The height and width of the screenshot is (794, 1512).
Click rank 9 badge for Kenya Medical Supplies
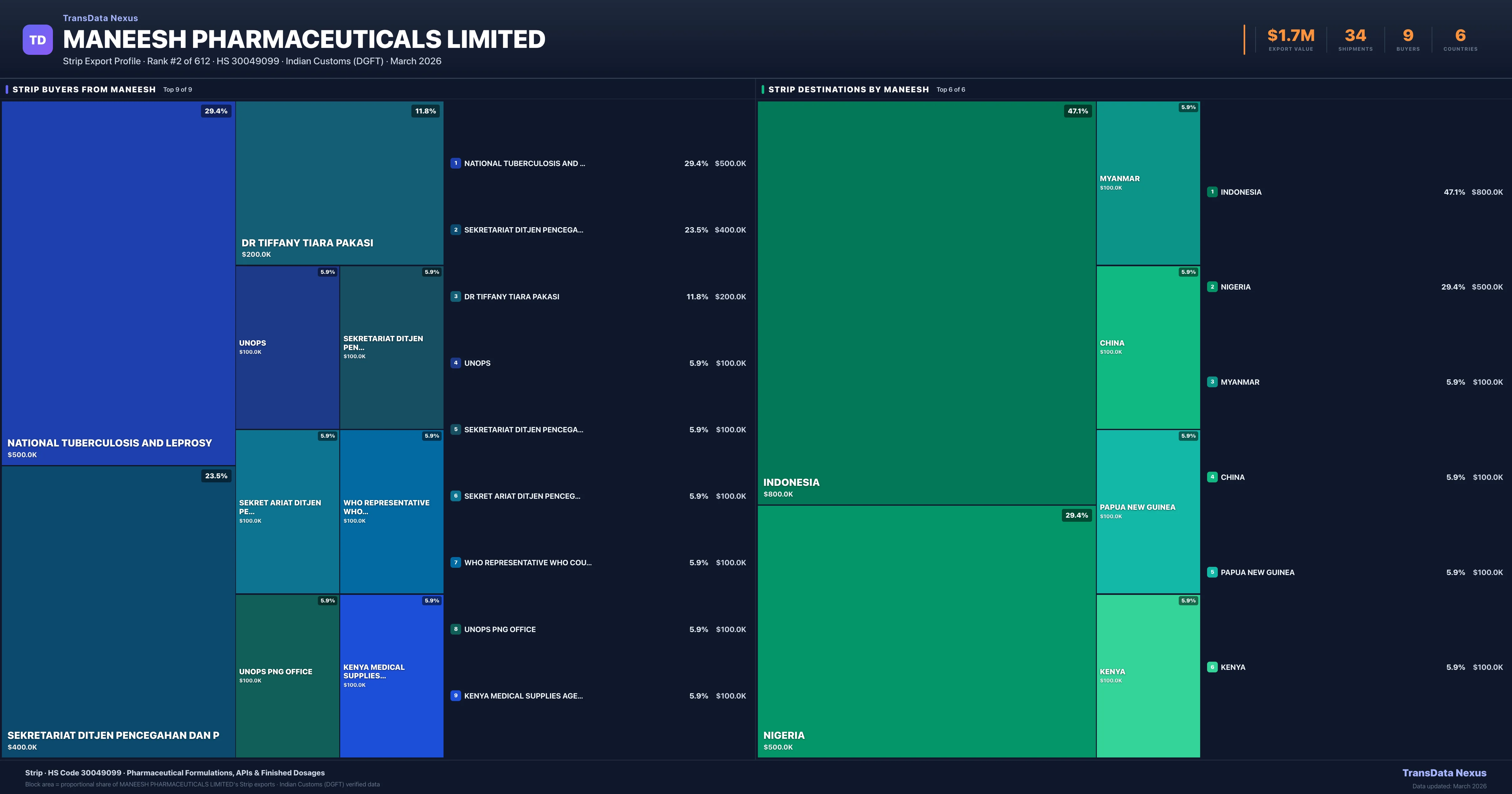[455, 696]
